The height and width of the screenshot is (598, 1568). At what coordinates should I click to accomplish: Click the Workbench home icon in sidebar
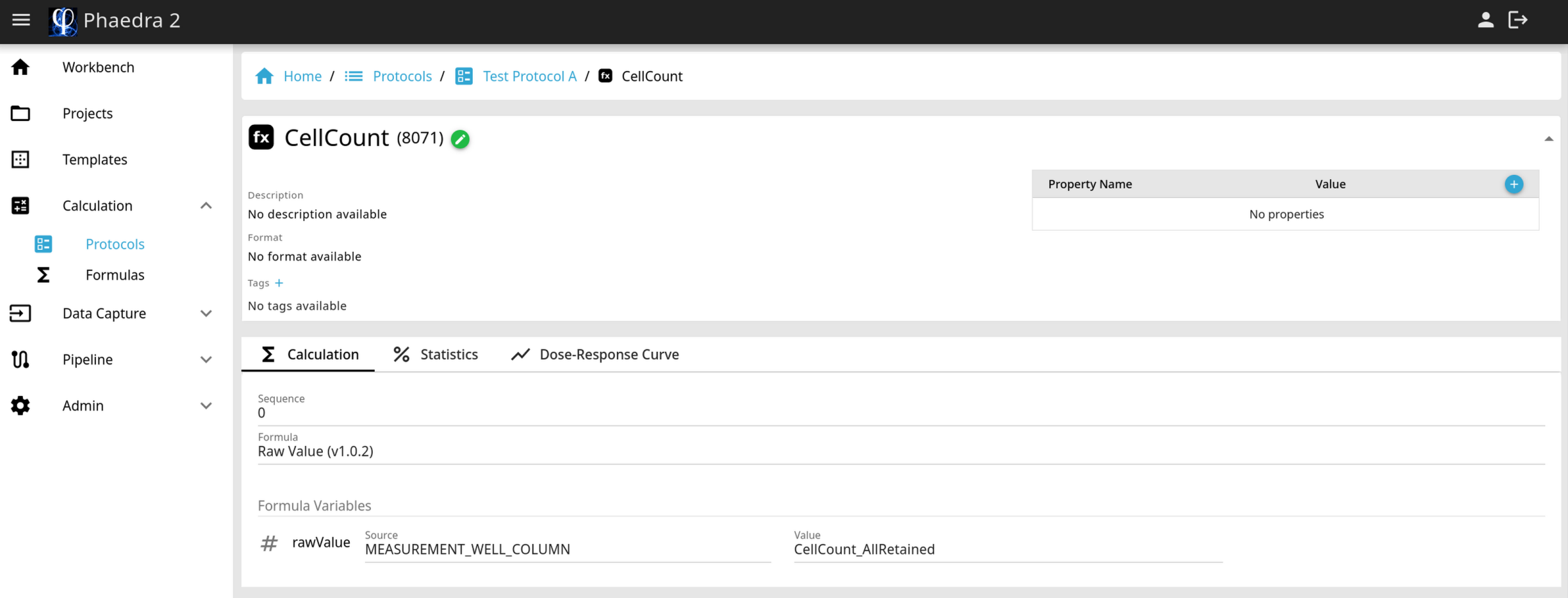coord(21,67)
